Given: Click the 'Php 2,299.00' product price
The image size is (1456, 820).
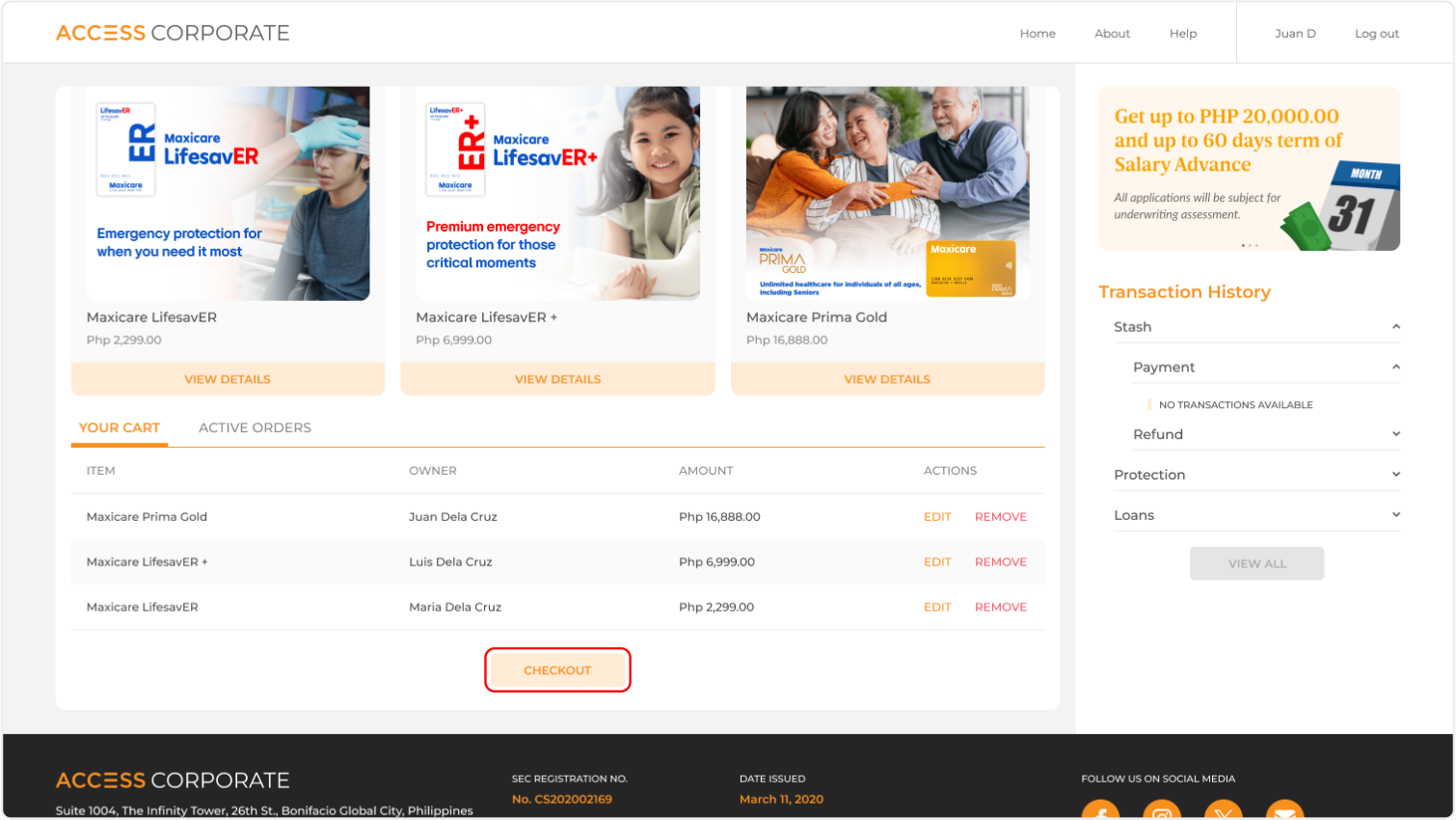Looking at the screenshot, I should point(123,340).
